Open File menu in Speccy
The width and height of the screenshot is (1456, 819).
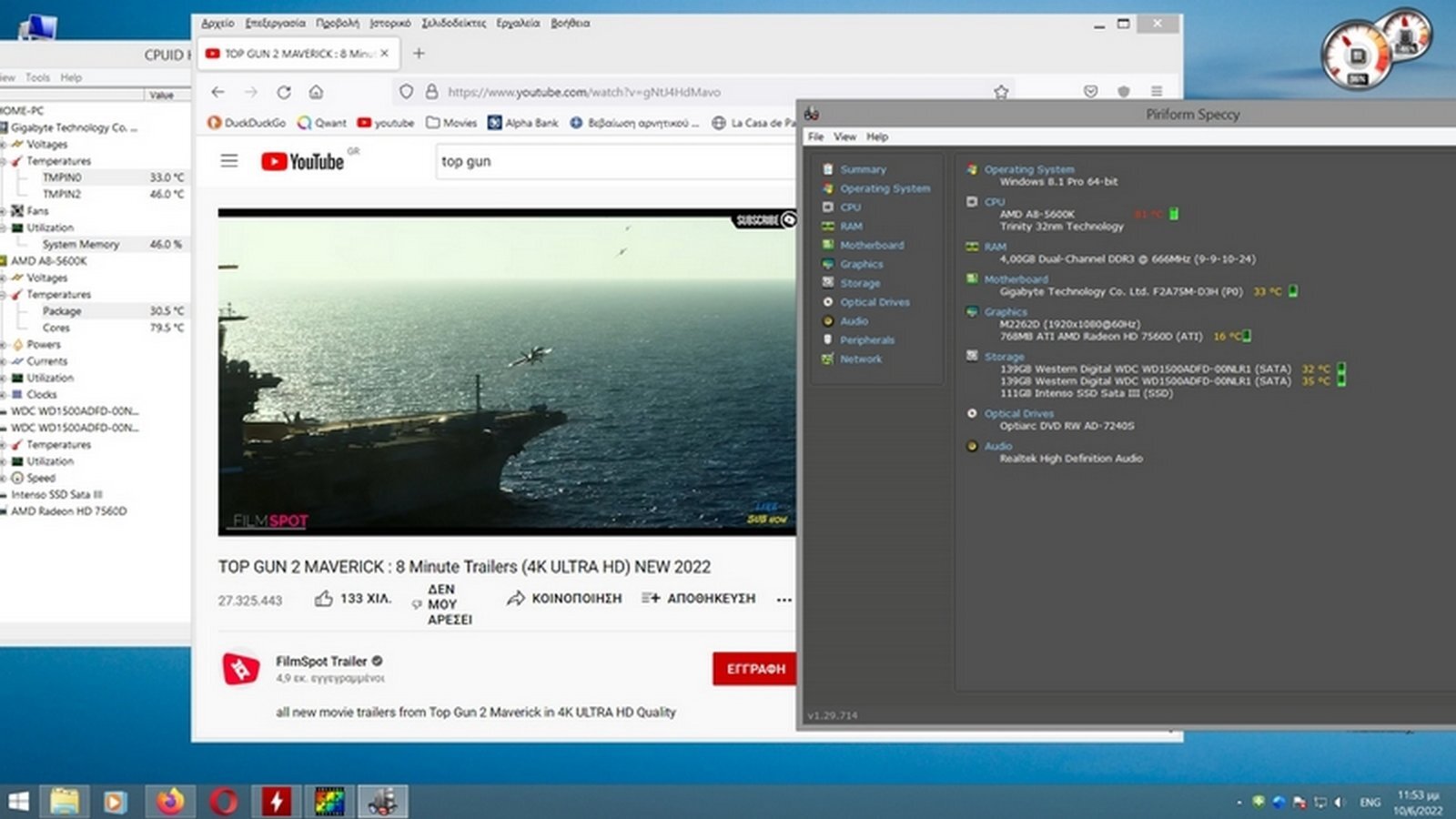tap(815, 136)
